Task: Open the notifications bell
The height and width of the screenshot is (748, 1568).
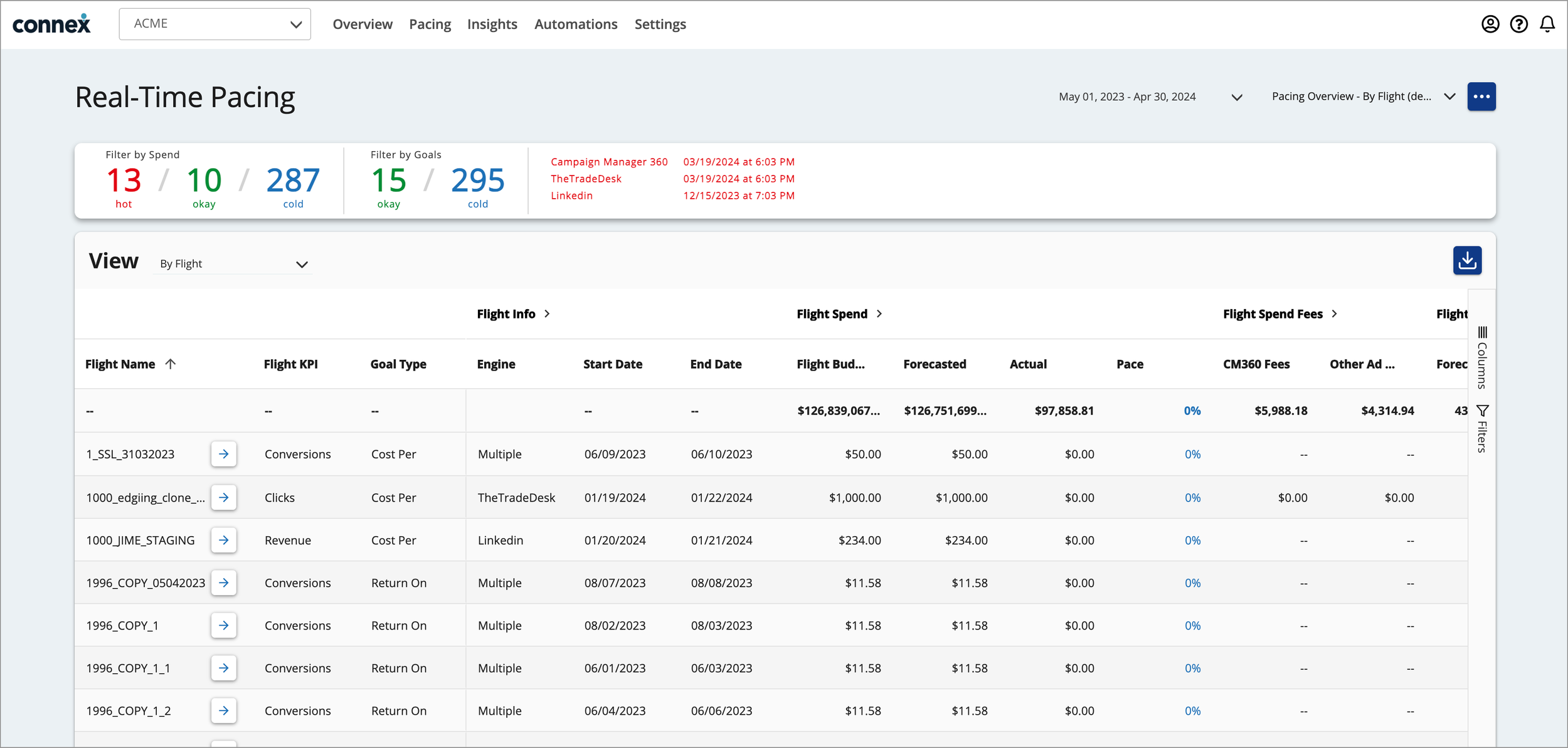Action: click(x=1547, y=24)
